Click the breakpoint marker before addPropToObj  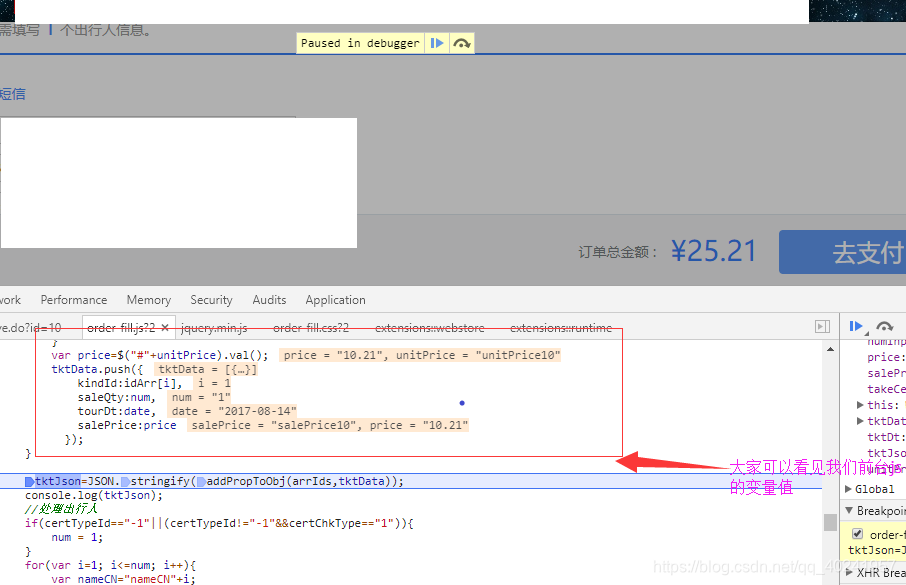click(x=201, y=482)
